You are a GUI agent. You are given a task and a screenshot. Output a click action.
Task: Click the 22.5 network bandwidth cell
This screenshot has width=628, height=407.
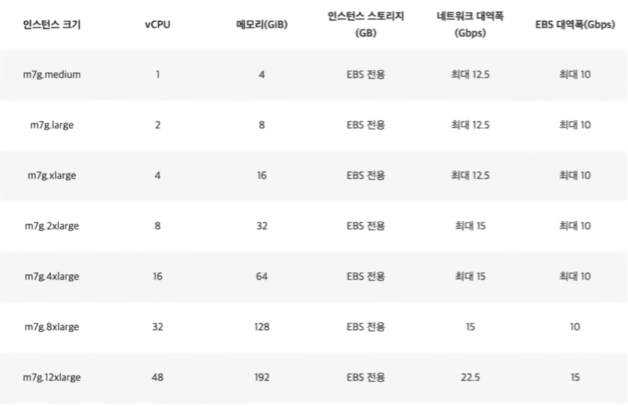(x=470, y=377)
